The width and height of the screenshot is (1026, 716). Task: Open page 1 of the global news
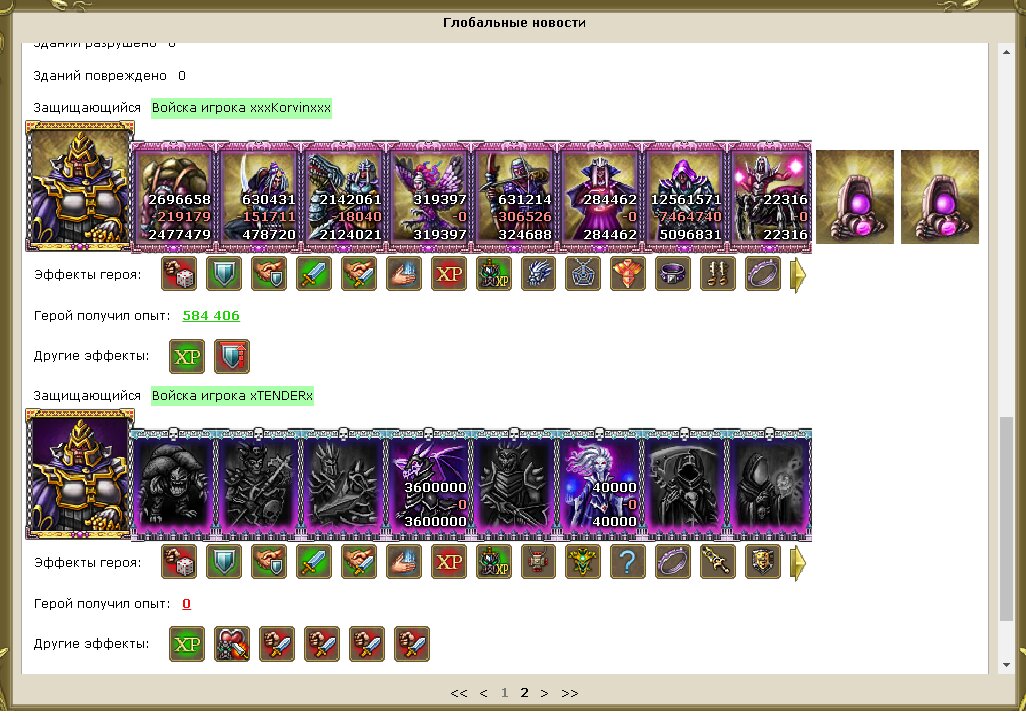tap(504, 692)
